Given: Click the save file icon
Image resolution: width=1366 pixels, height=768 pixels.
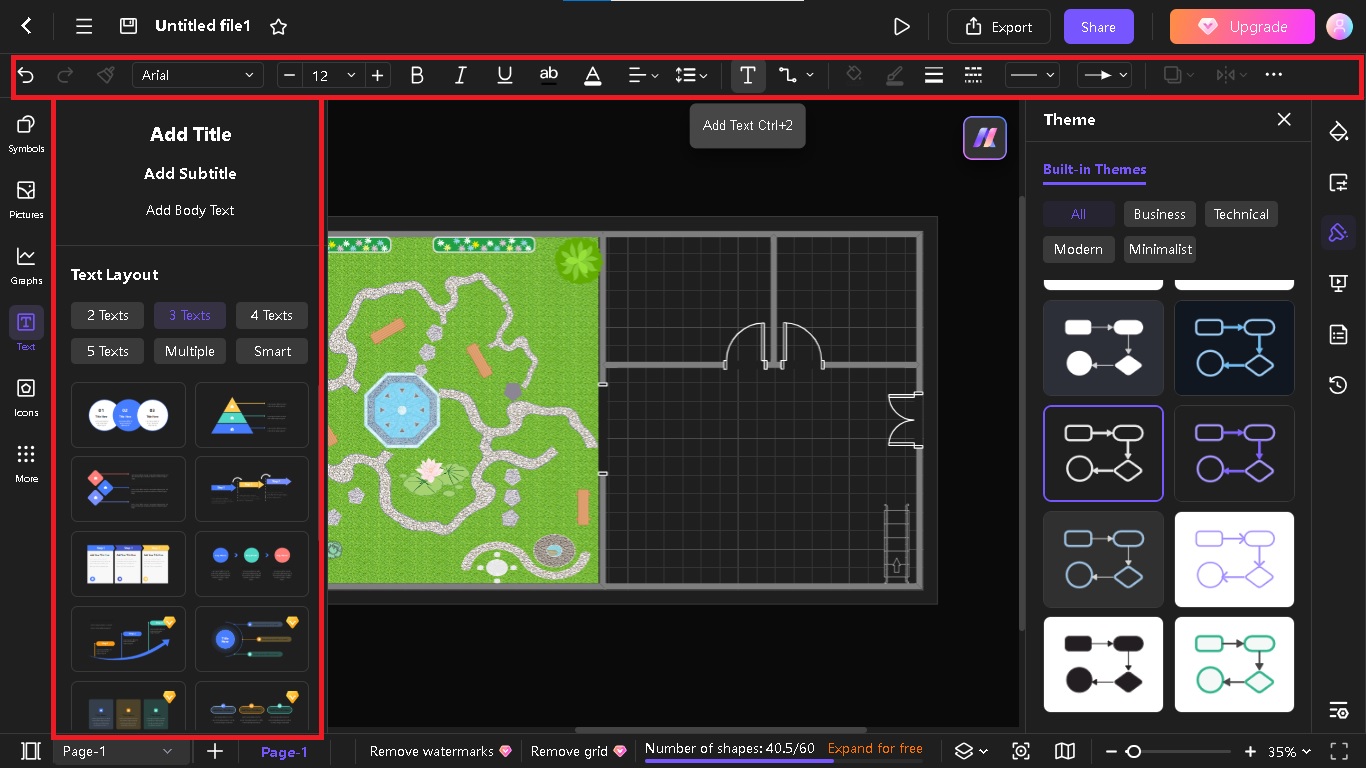Looking at the screenshot, I should (x=128, y=26).
